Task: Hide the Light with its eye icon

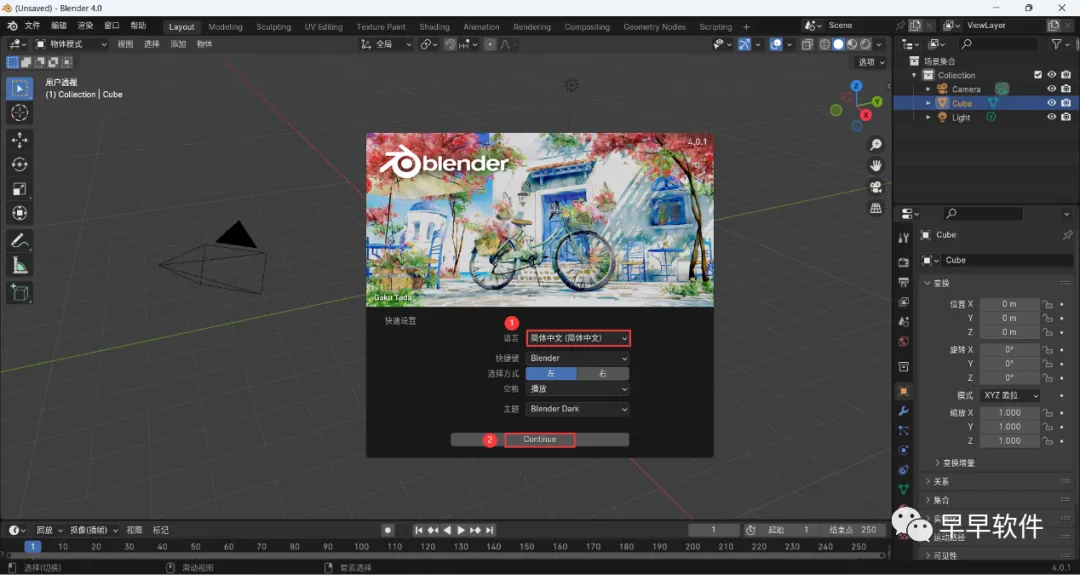Action: pyautogui.click(x=1052, y=117)
